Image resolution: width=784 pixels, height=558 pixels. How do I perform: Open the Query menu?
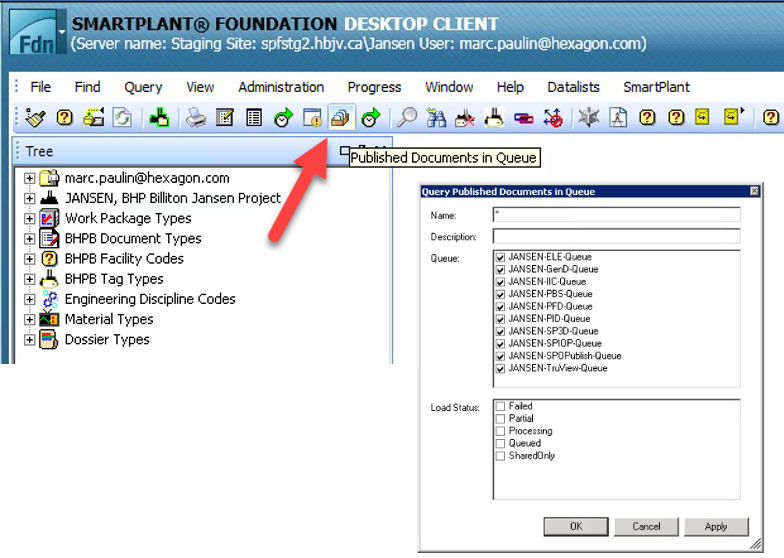click(143, 87)
